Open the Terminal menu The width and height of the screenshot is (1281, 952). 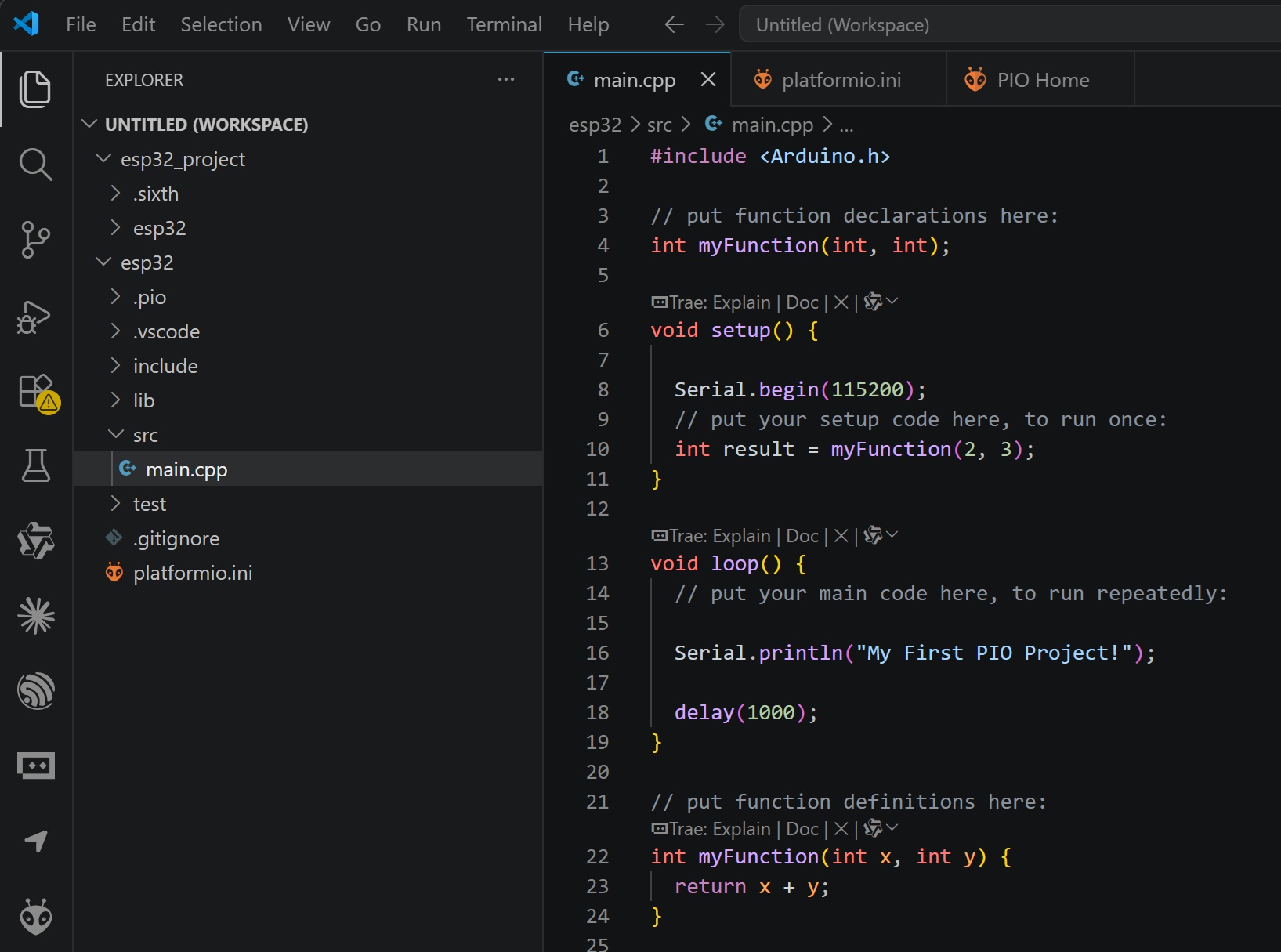click(504, 25)
